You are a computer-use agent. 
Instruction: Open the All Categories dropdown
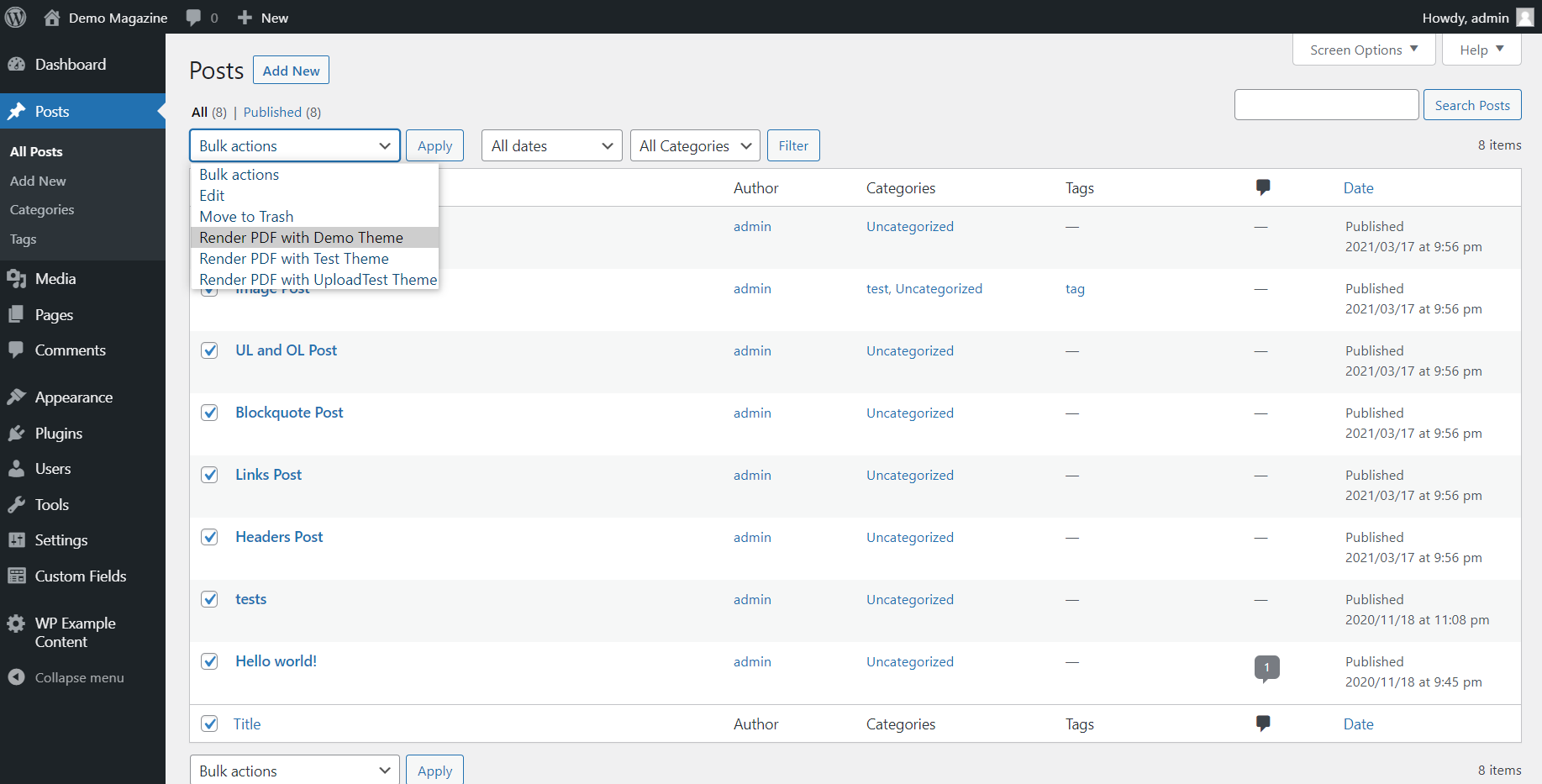[694, 145]
